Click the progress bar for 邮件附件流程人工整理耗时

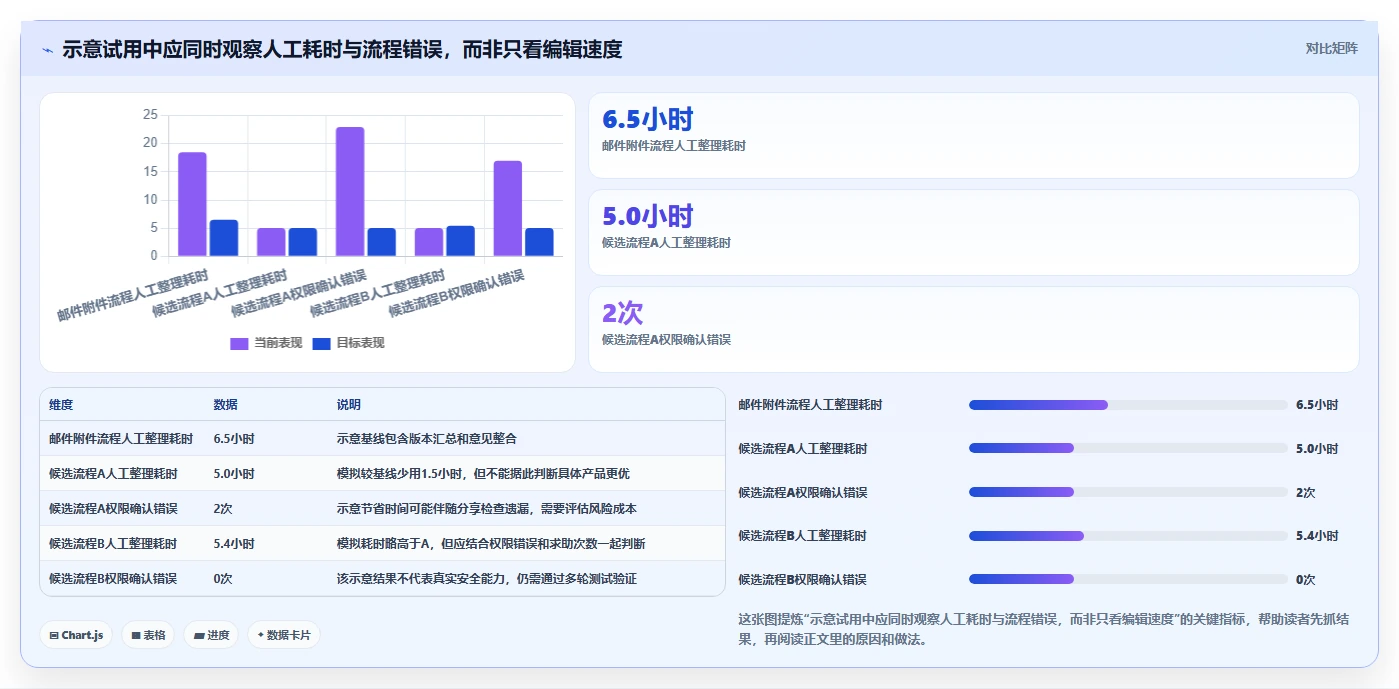(x=1128, y=405)
